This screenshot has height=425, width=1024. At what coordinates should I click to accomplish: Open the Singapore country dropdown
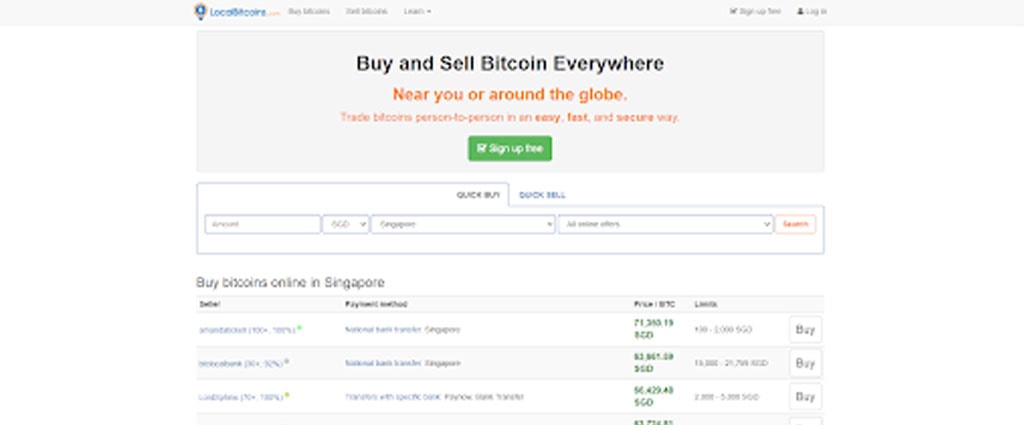pos(463,224)
